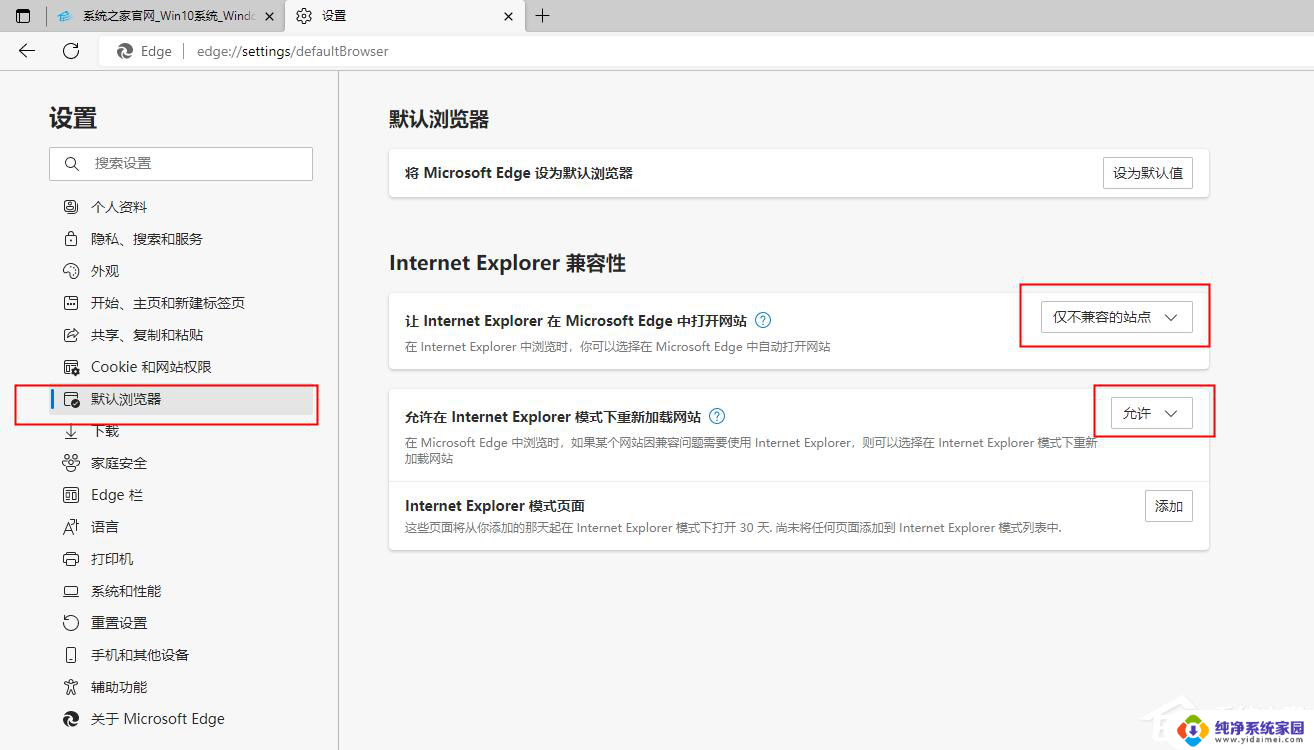Click the accessibility icon beside 辅助功能
This screenshot has width=1314, height=750.
pyautogui.click(x=71, y=687)
